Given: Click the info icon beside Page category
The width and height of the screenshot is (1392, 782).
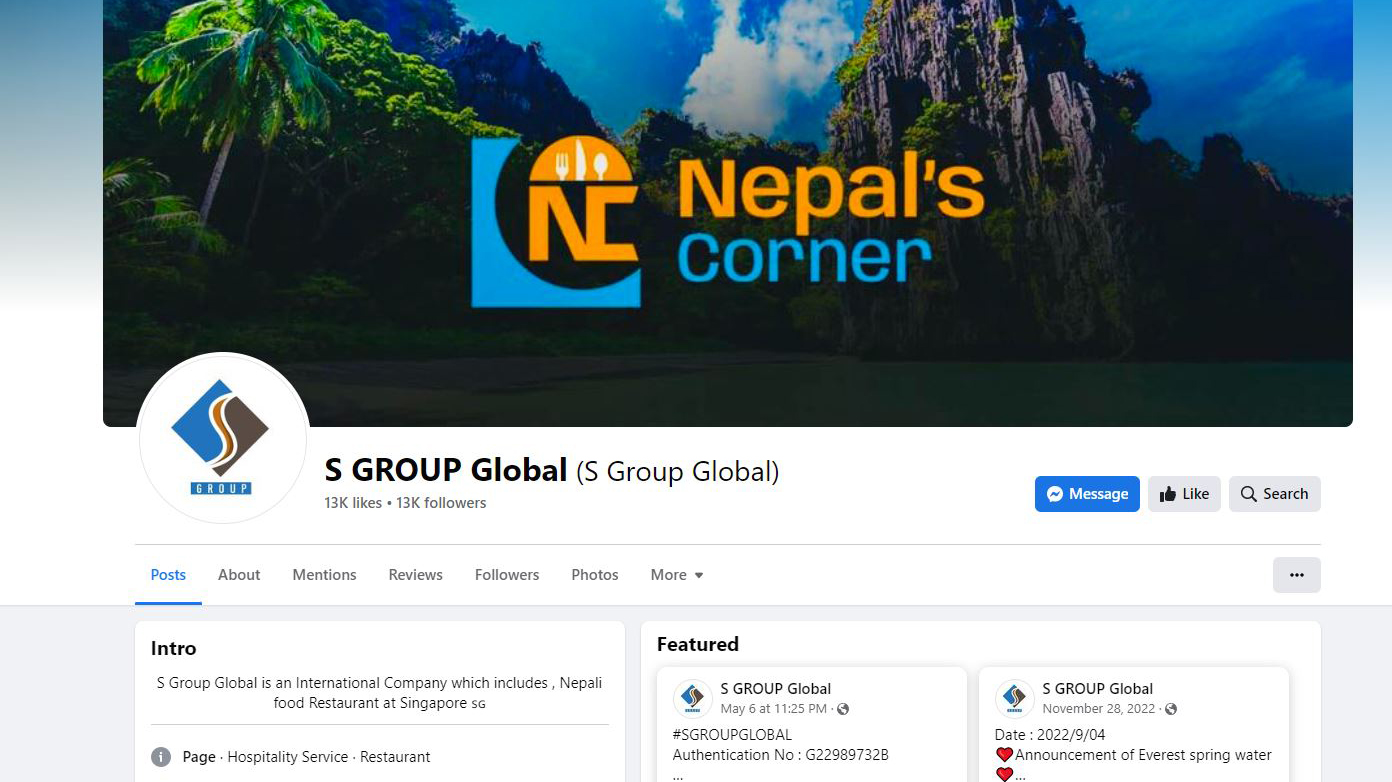Looking at the screenshot, I should pos(161,757).
